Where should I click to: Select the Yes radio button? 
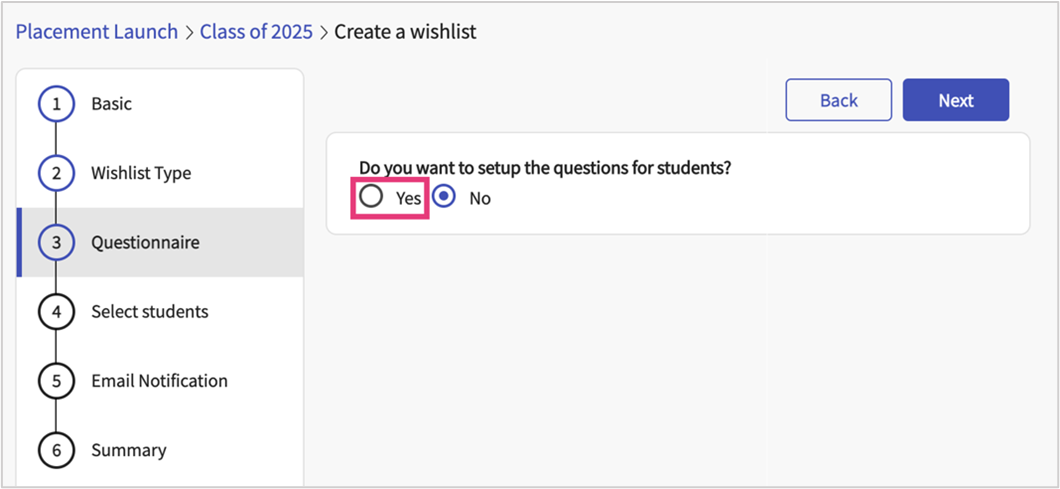click(371, 197)
